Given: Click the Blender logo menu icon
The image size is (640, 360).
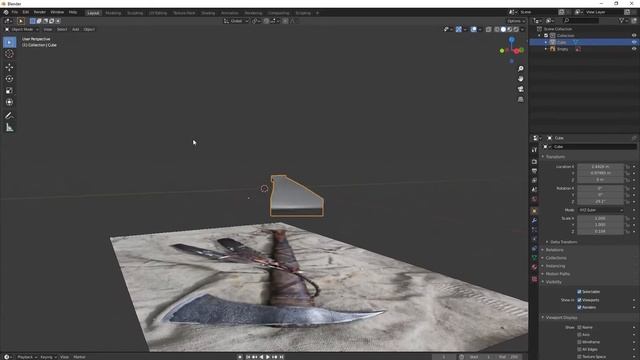Looking at the screenshot, I should (x=6, y=12).
